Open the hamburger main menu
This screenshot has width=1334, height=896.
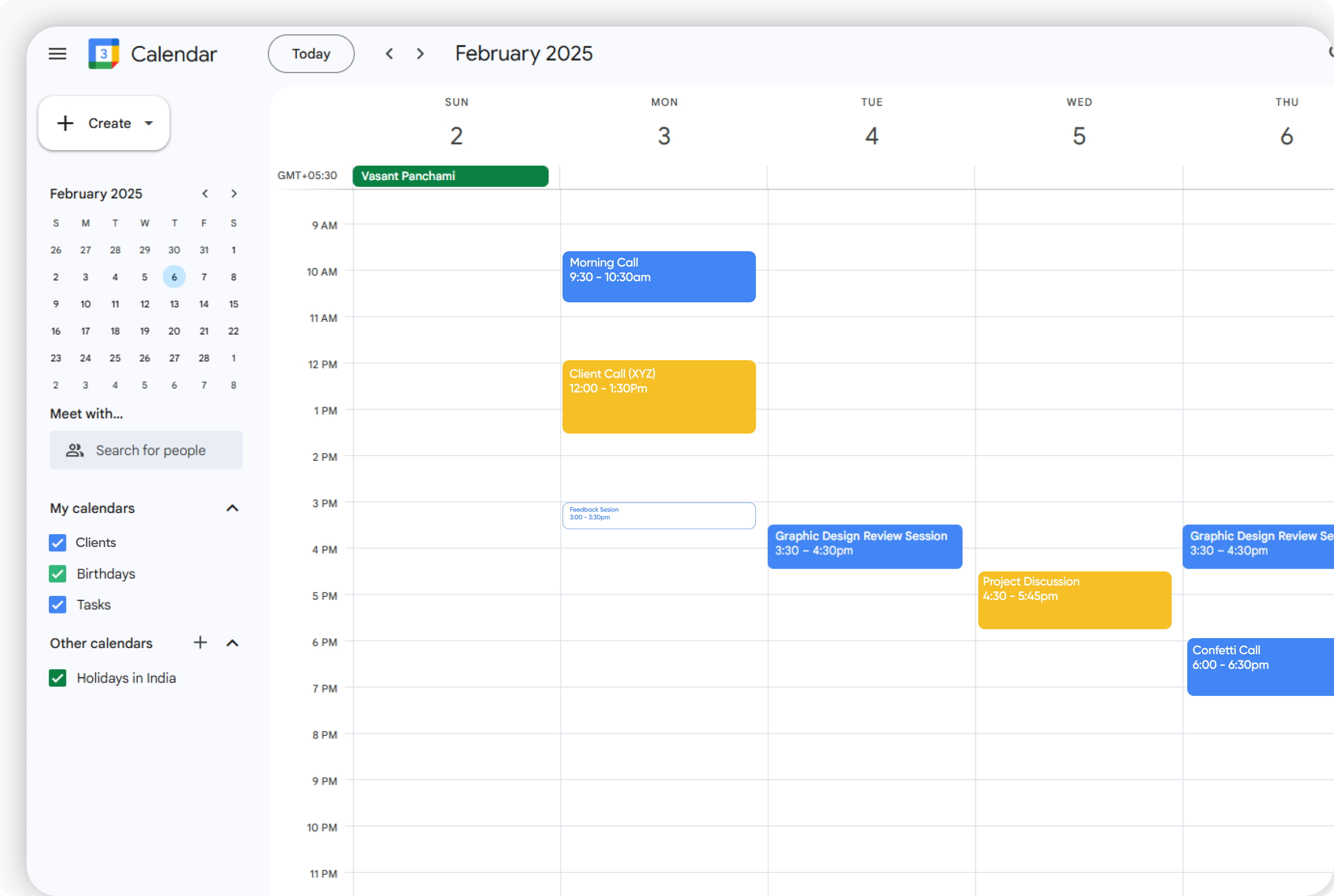(57, 54)
